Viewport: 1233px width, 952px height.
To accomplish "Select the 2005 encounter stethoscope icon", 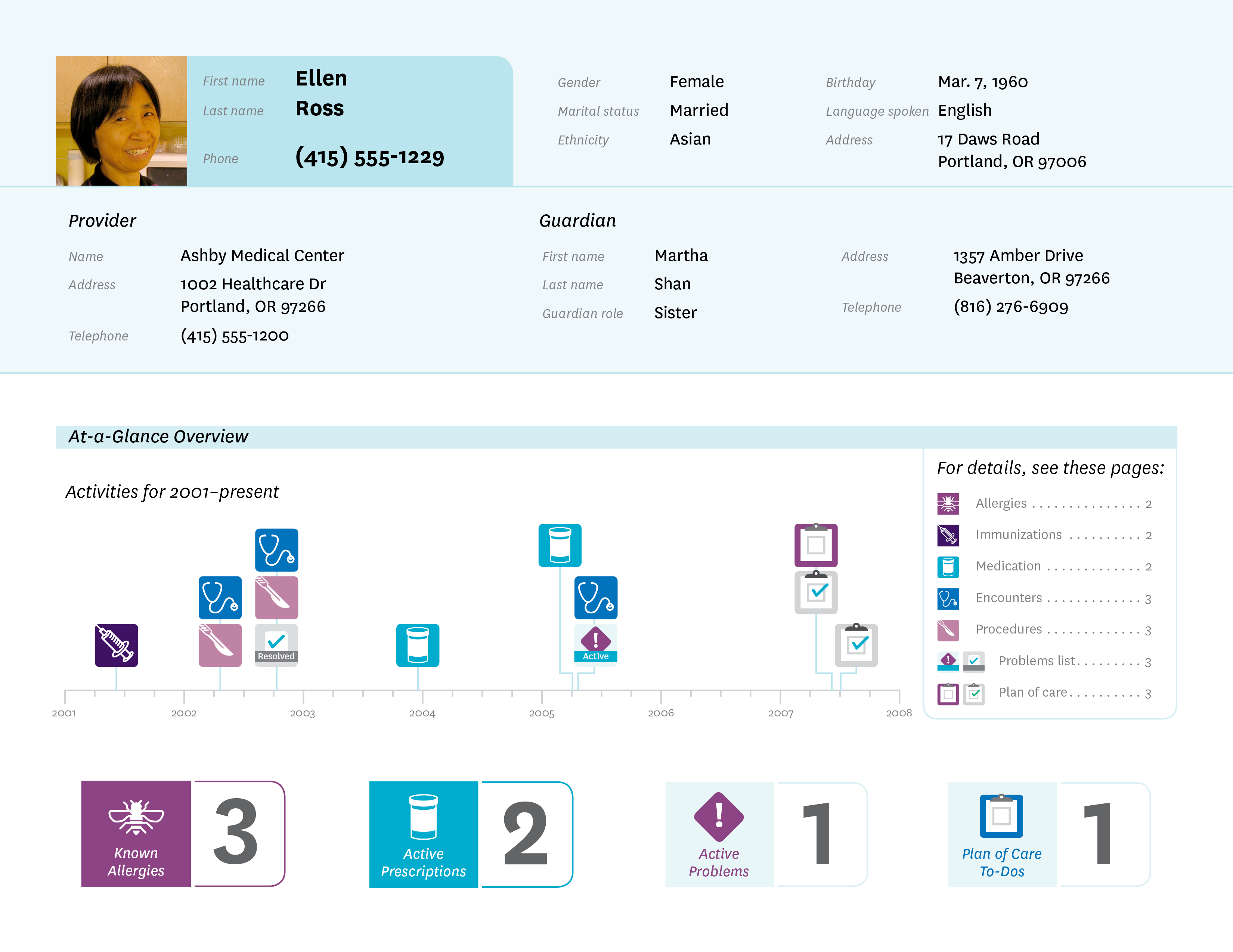I will pos(596,598).
